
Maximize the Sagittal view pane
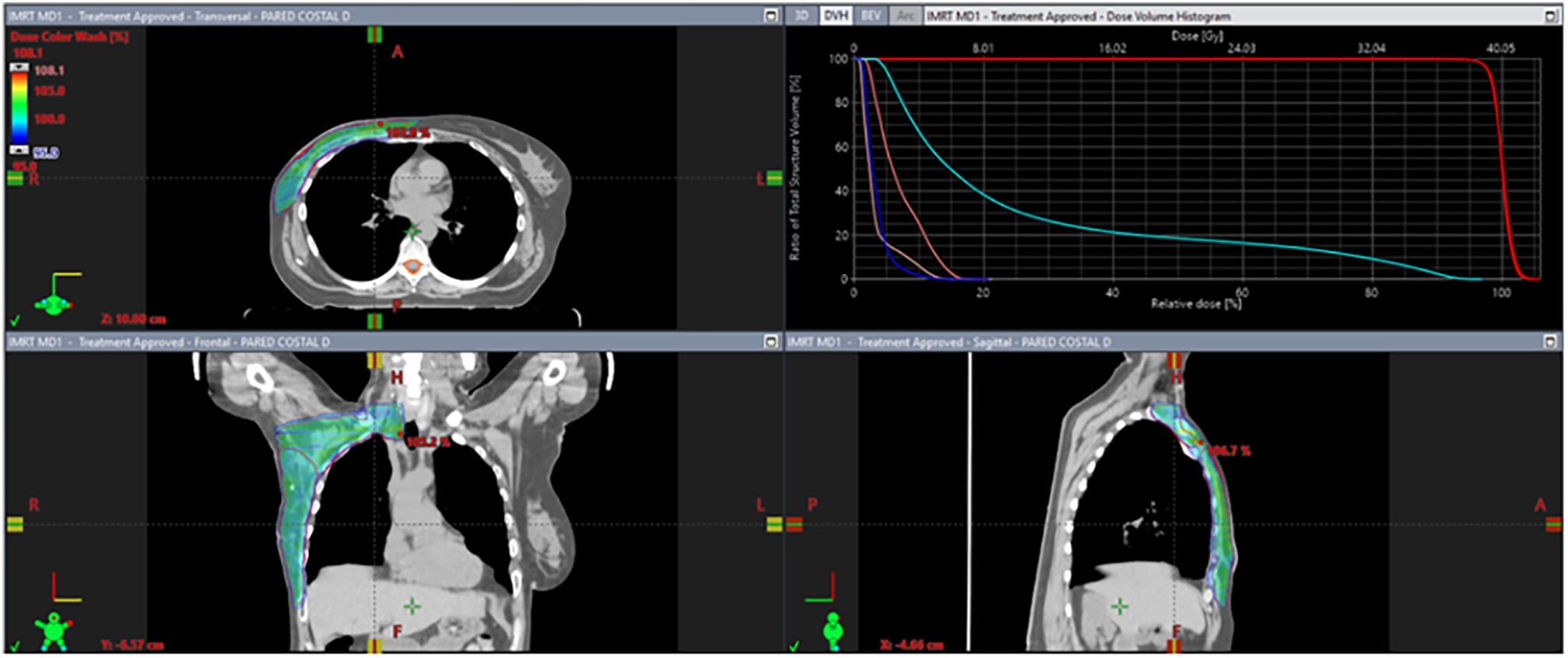[1550, 341]
